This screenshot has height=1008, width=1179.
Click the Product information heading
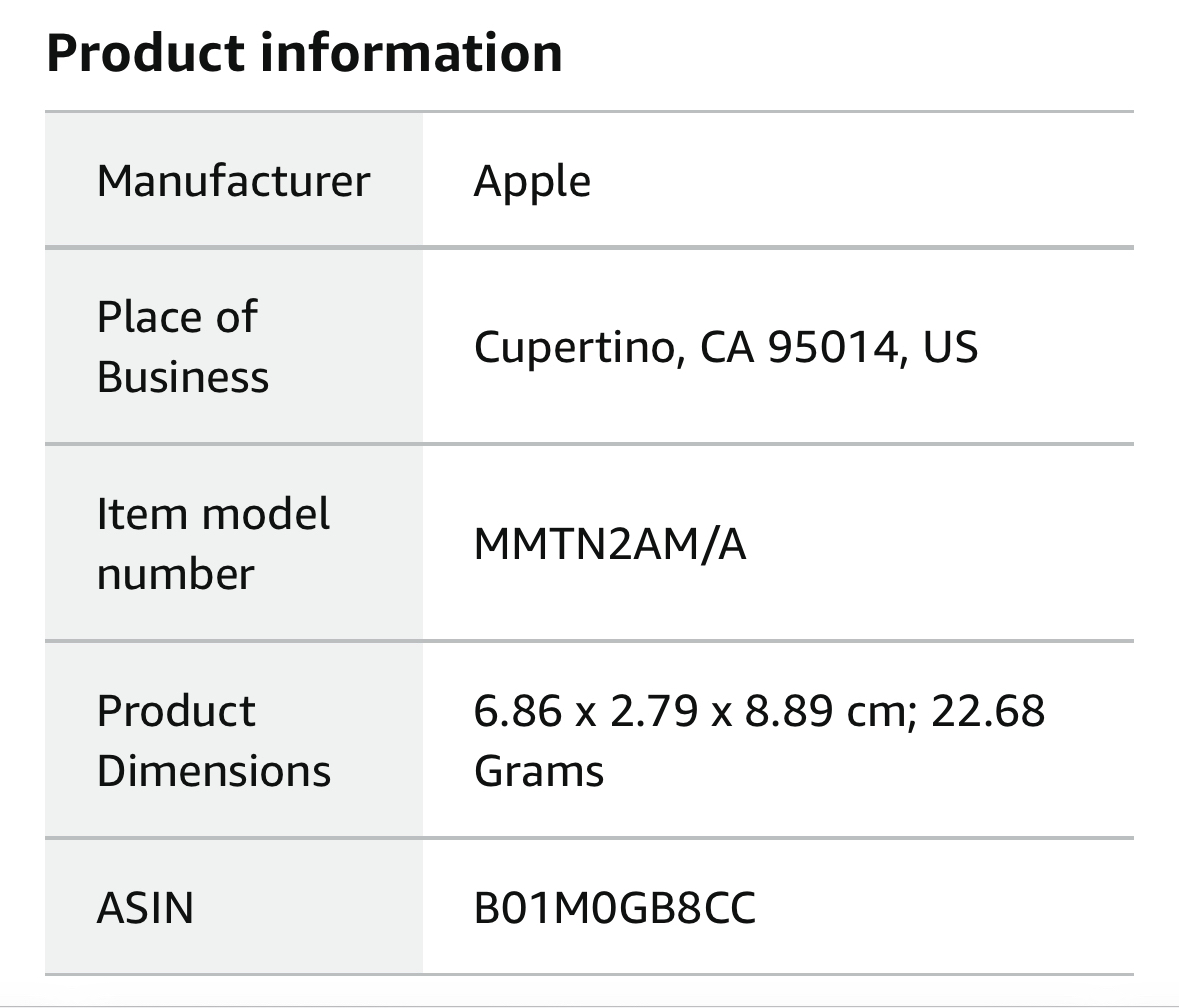[x=304, y=53]
